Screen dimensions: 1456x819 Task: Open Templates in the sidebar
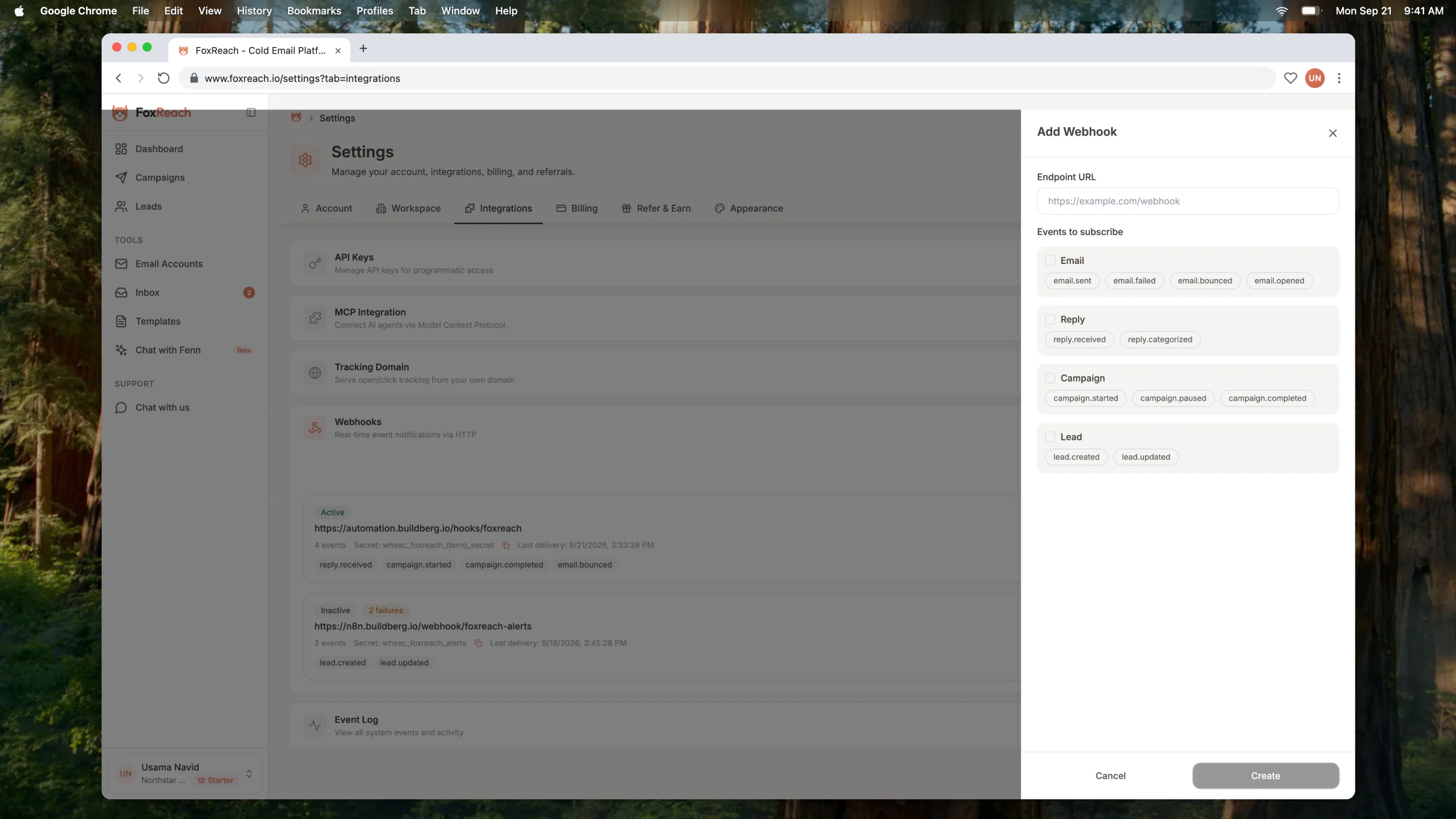[x=184, y=322]
